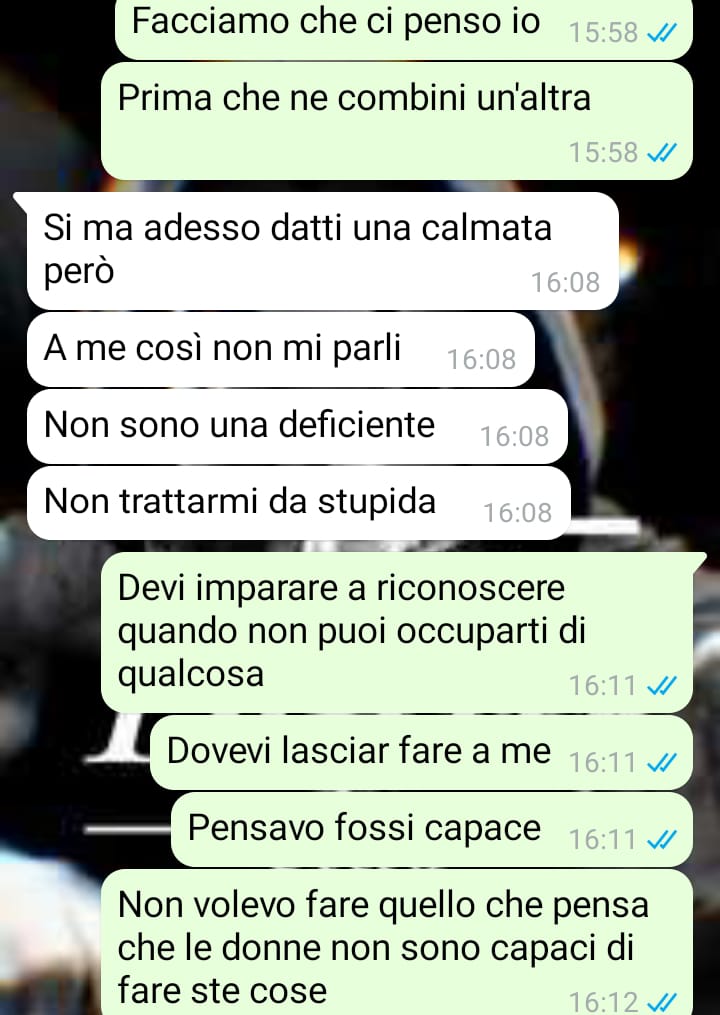Select the 'Prima che ne combini un'altra' bubble

point(397,121)
